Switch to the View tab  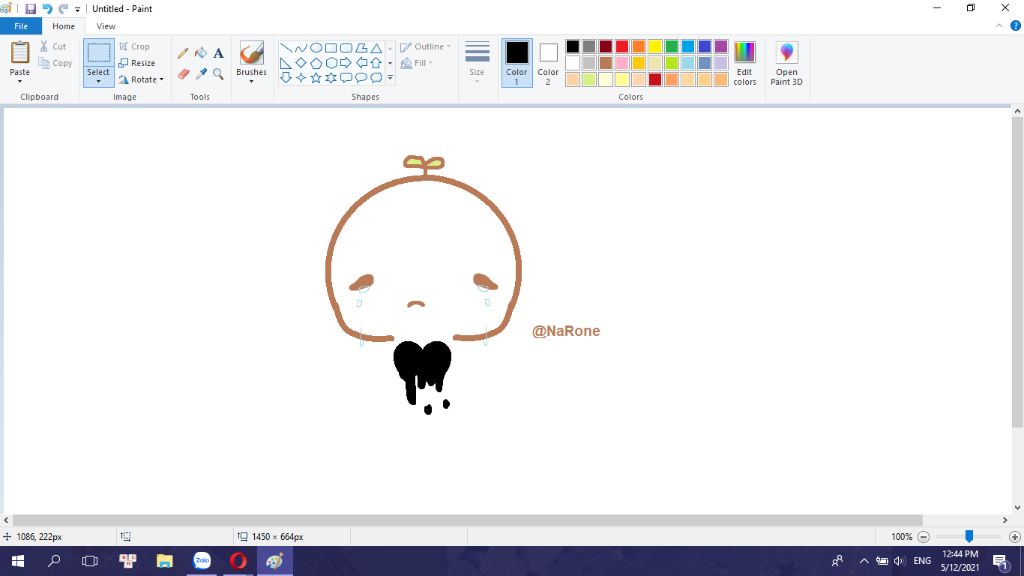(106, 26)
